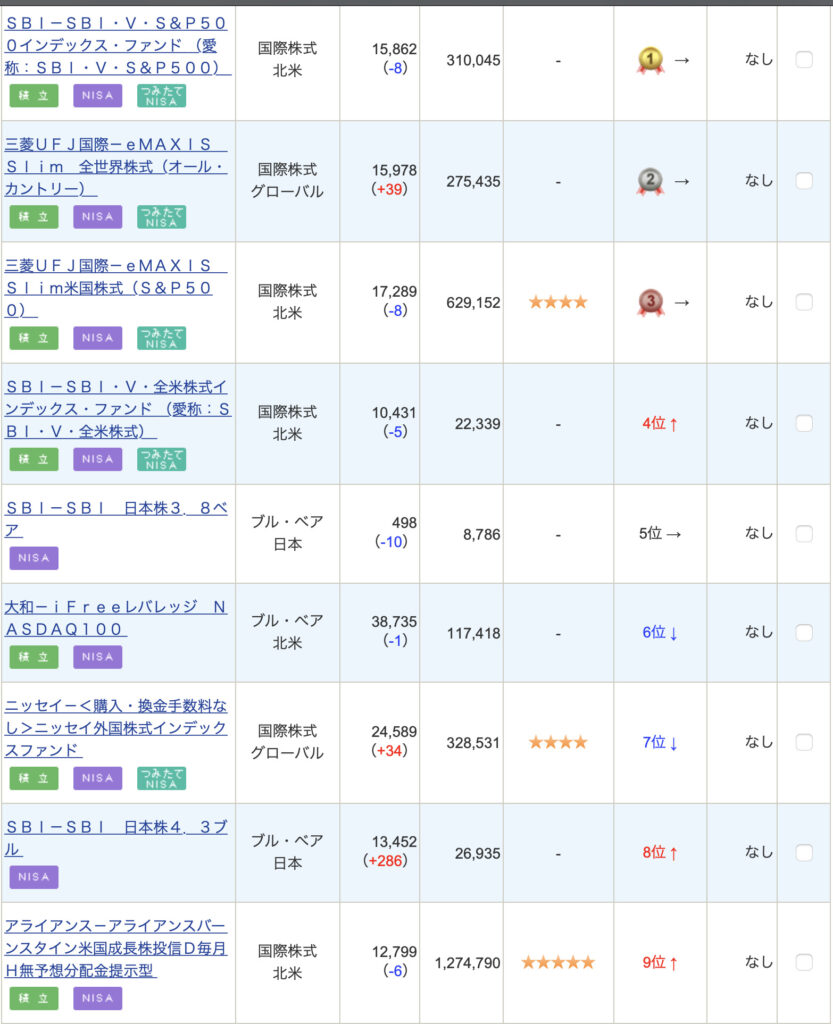Screen dimensions: 833x1024
Task: Click つみたてNISA badge in eMAXIS Slim 米国株式 row
Action: point(161,338)
